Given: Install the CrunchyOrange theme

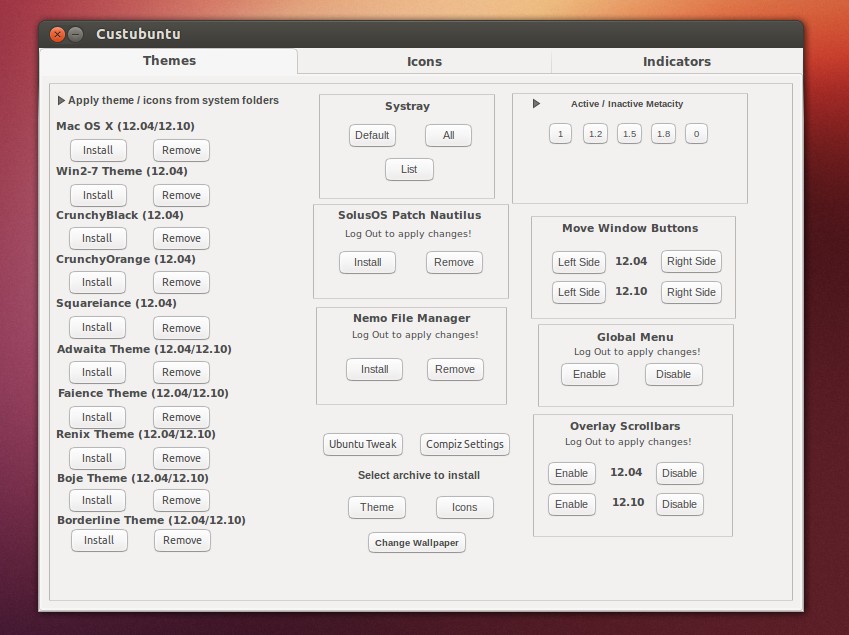Looking at the screenshot, I should (97, 282).
